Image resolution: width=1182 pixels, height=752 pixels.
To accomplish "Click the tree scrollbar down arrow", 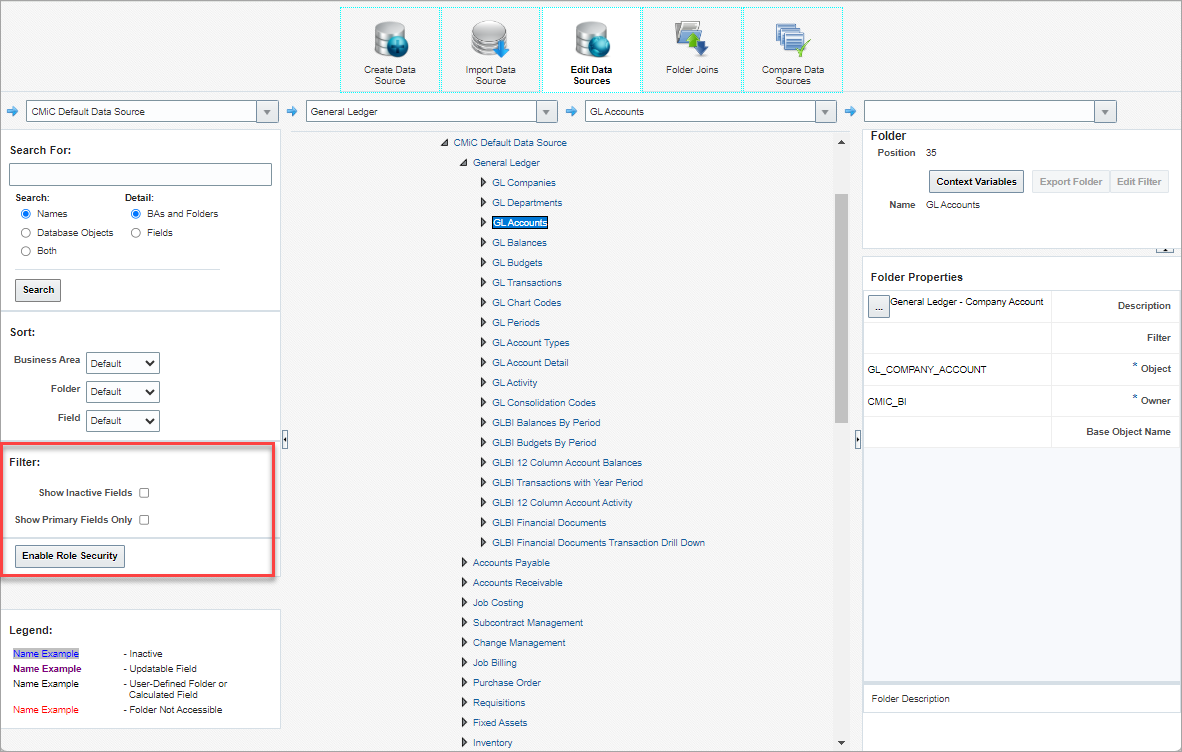I will click(x=841, y=743).
